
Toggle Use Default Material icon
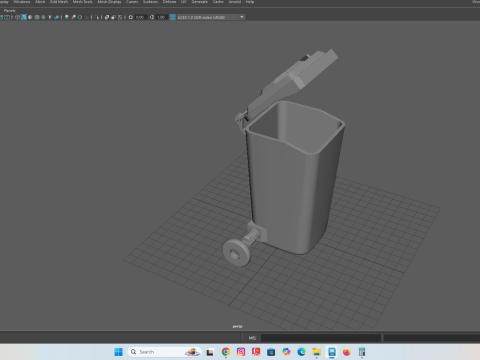tap(30, 17)
